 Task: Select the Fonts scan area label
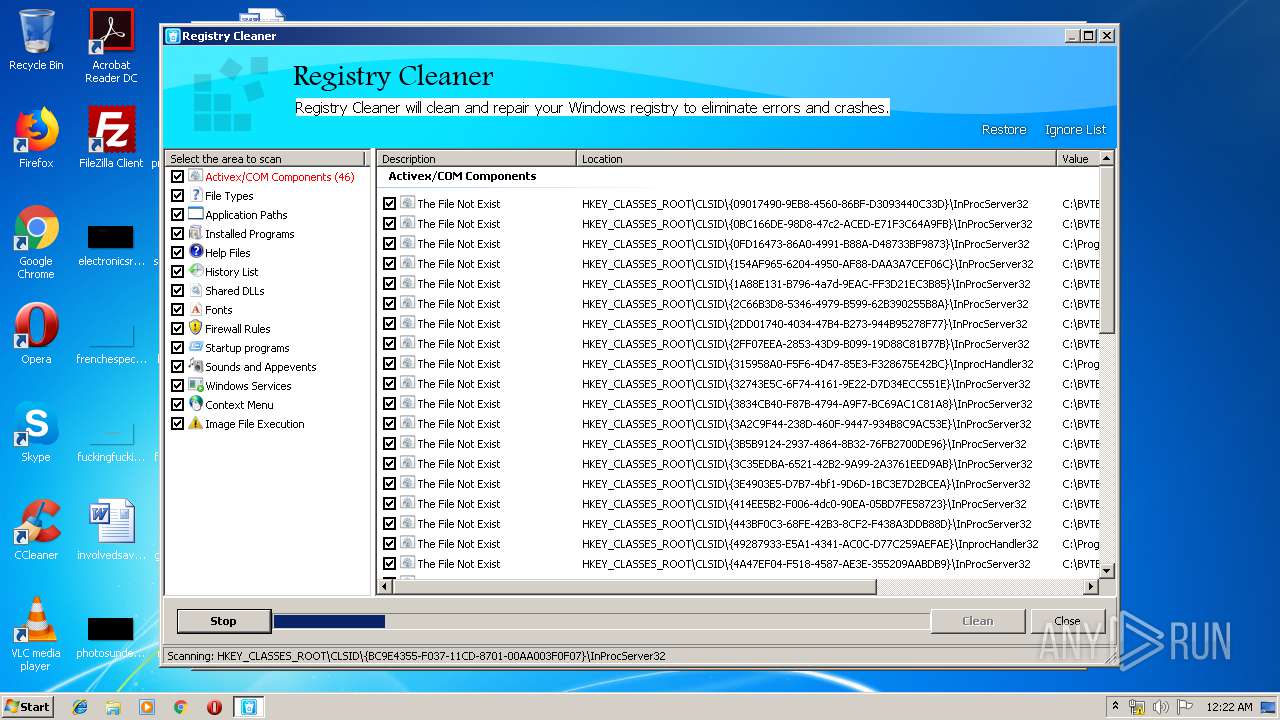[x=219, y=310]
